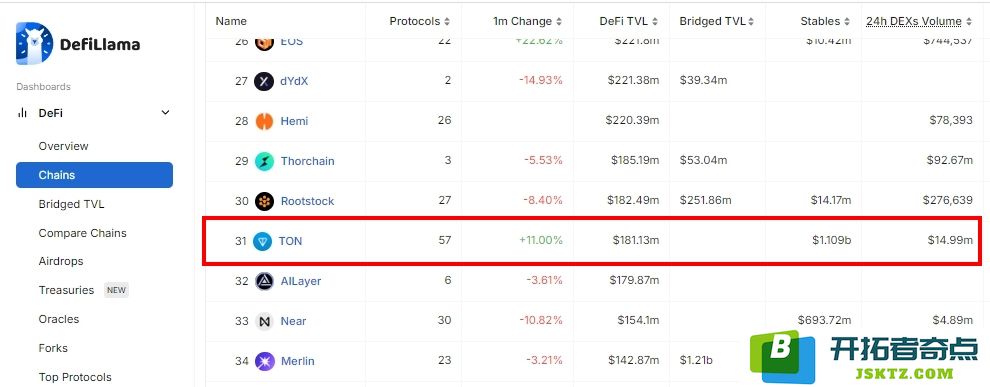Click the AILayer chain icon
This screenshot has height=387, width=990.
click(264, 281)
